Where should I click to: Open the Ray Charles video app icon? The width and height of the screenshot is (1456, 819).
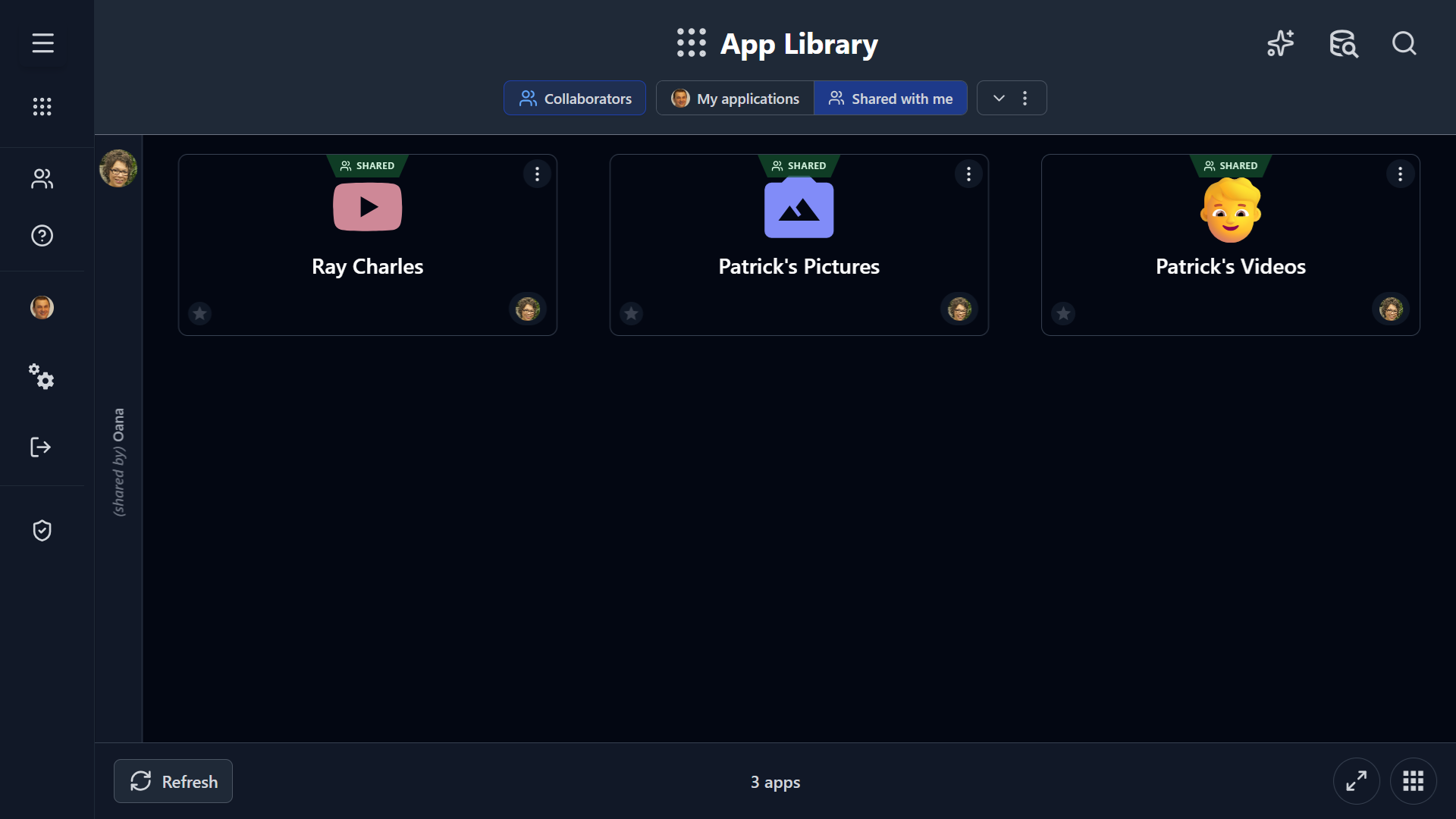368,207
